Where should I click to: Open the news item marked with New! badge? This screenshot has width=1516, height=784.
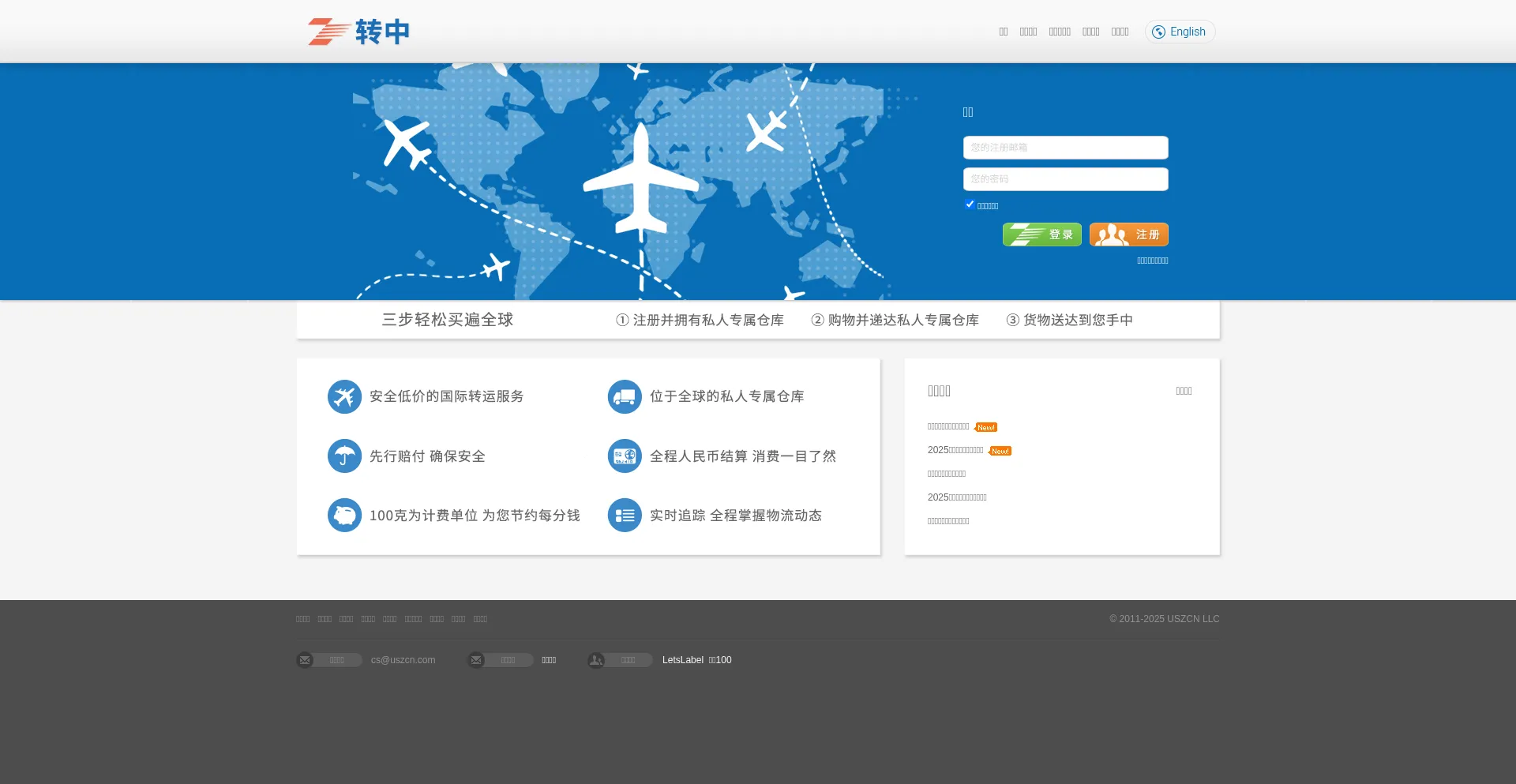(x=948, y=426)
